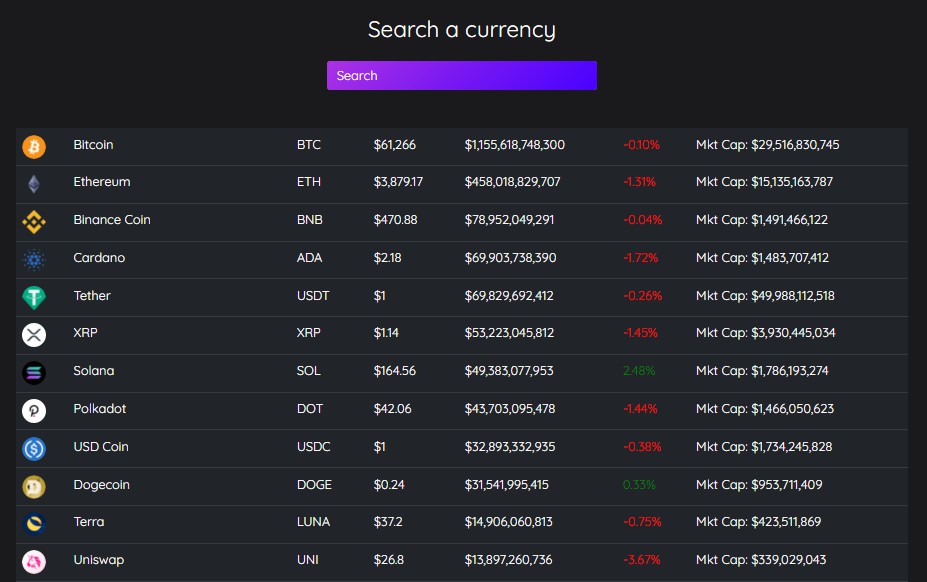Click the Terra logo icon

[x=34, y=524]
